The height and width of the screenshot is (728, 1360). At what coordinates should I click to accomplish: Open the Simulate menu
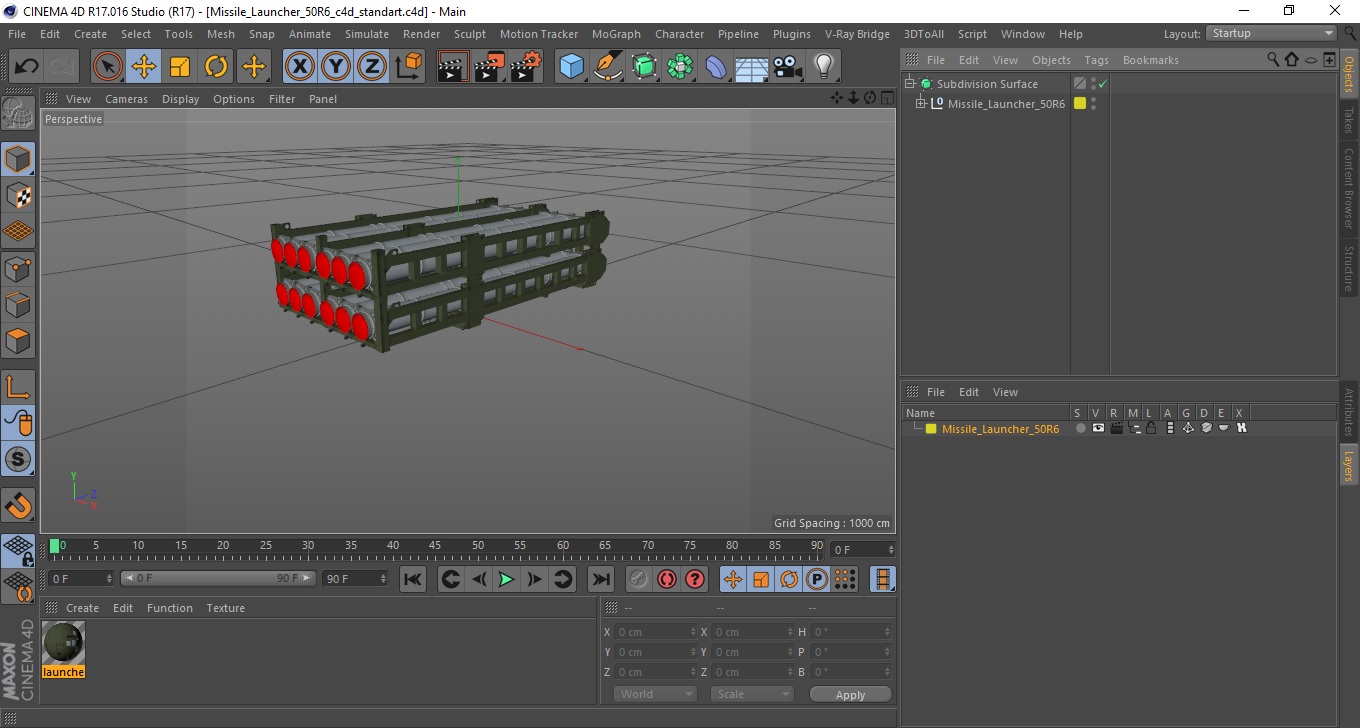(366, 34)
